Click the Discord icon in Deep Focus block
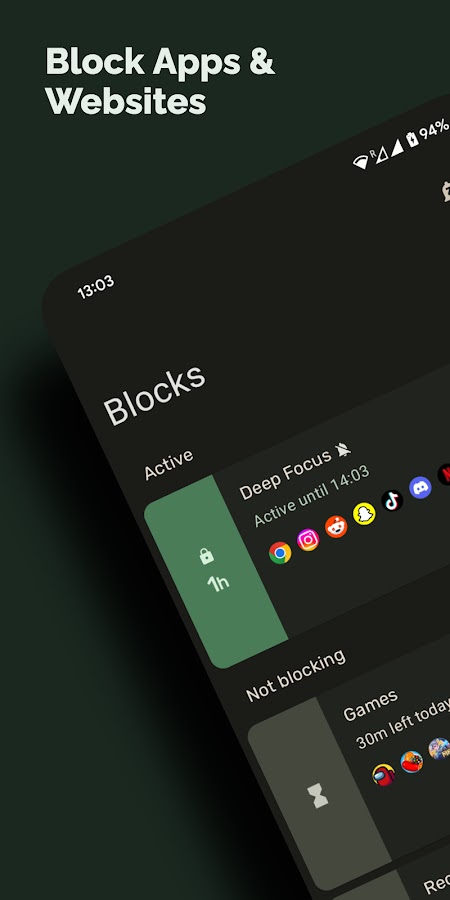The height and width of the screenshot is (900, 450). pyautogui.click(x=421, y=487)
